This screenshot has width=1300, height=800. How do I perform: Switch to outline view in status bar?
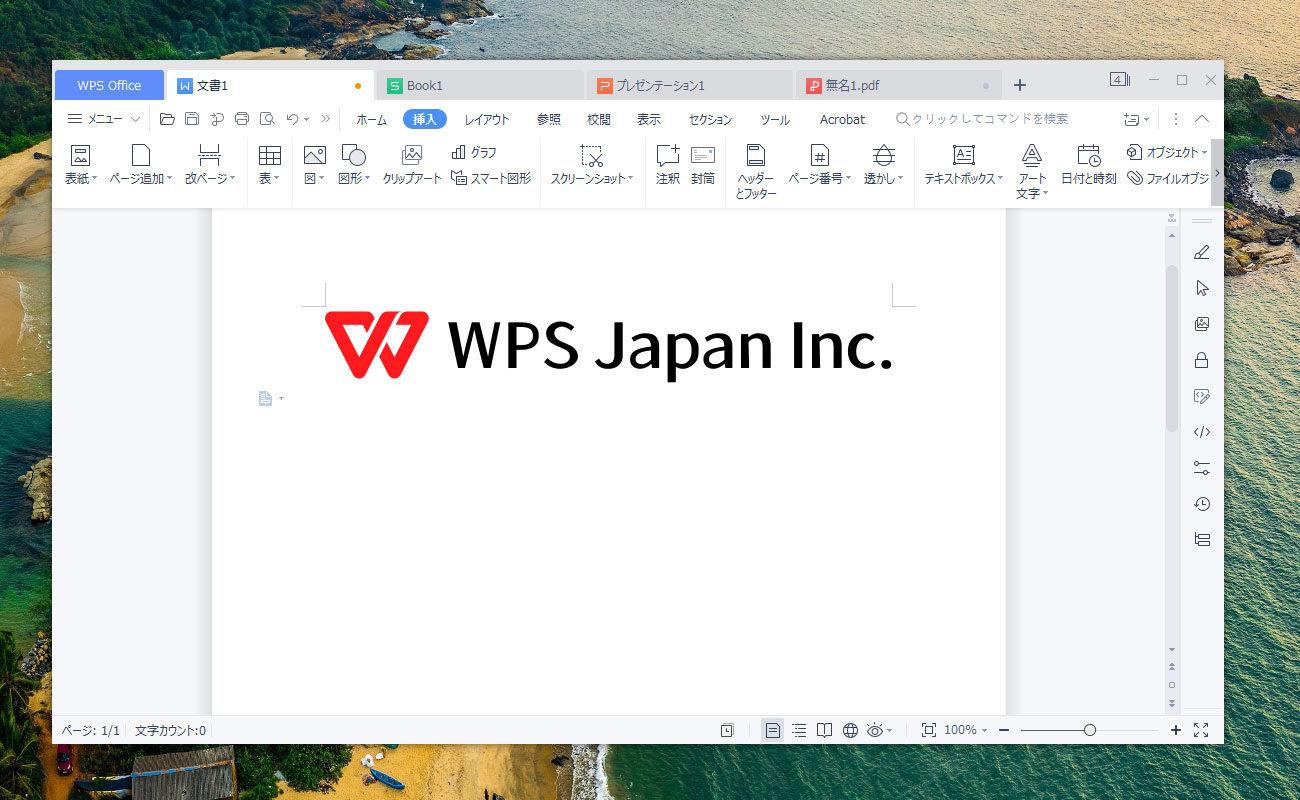click(x=799, y=730)
